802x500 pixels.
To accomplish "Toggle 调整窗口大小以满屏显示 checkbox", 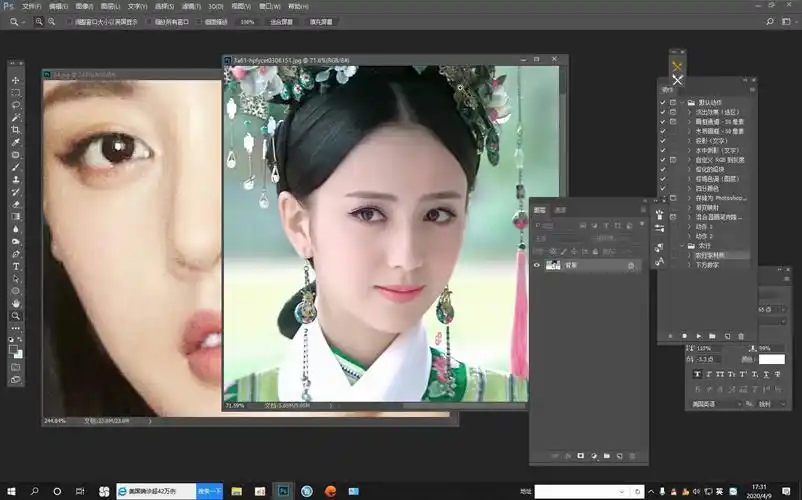I will (69, 22).
